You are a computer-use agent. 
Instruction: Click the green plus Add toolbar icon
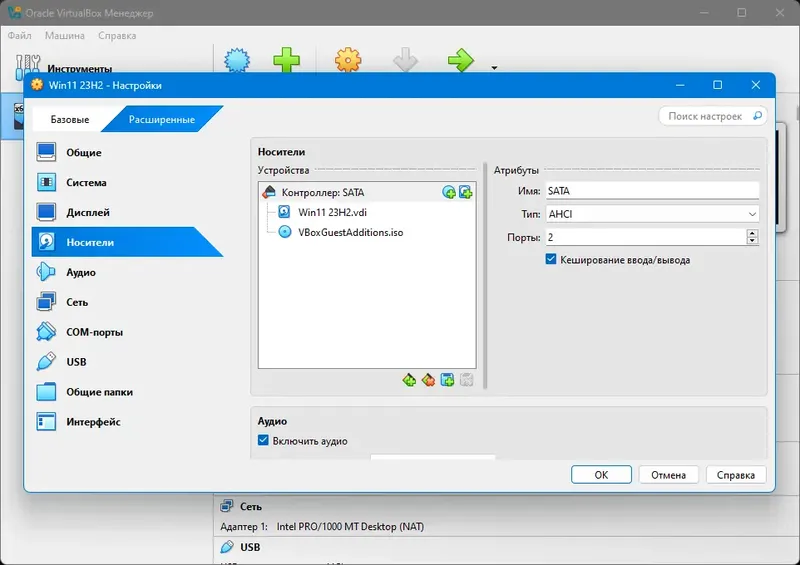[286, 60]
